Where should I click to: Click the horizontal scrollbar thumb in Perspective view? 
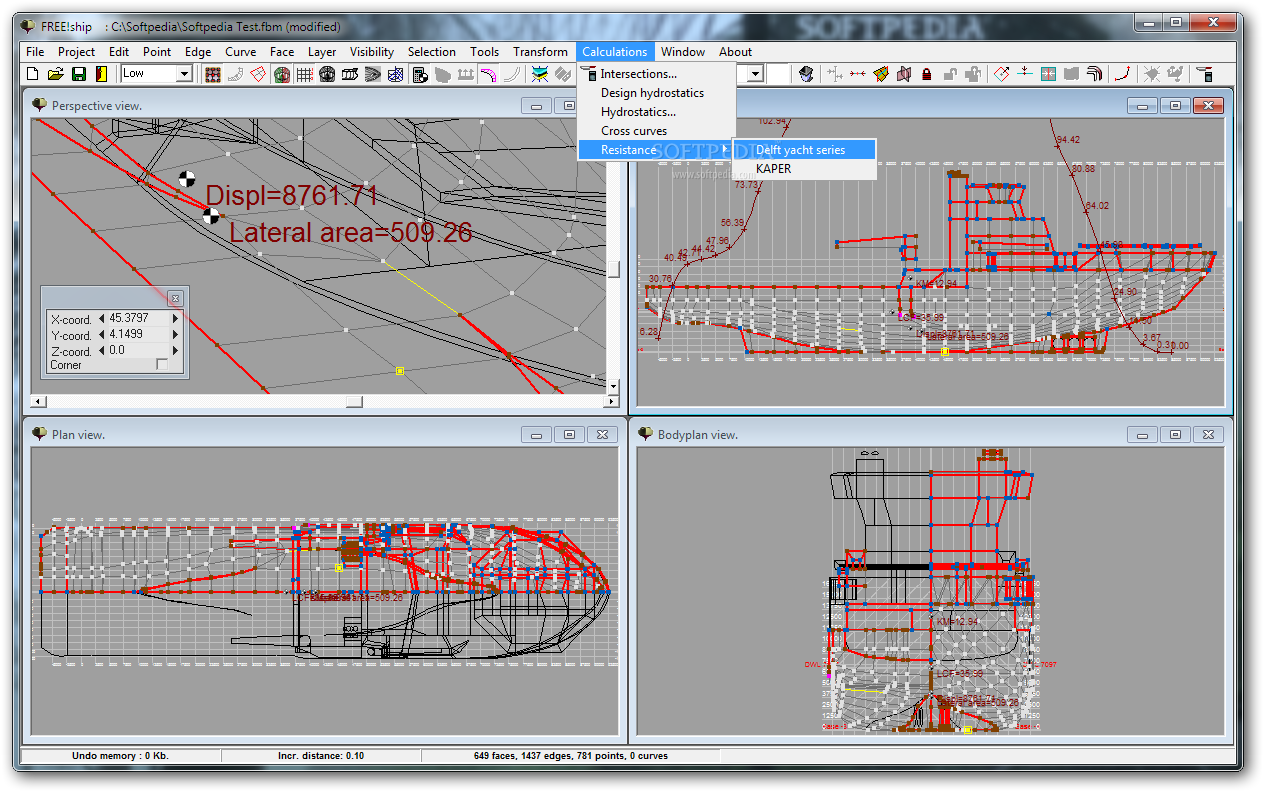tap(354, 401)
